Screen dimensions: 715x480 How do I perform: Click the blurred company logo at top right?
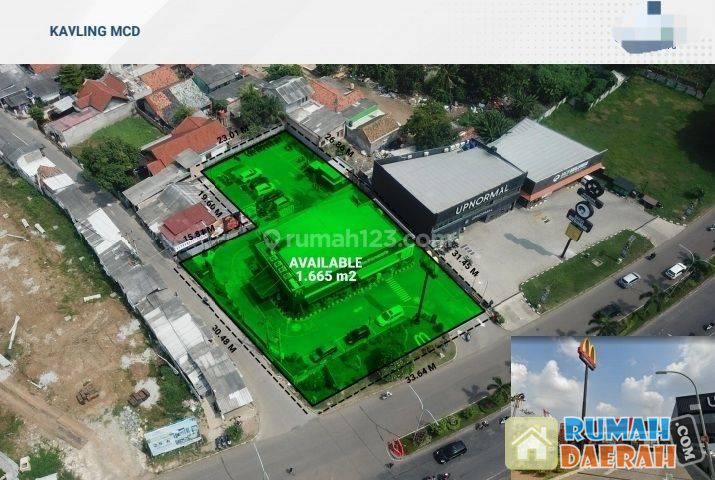(x=651, y=28)
